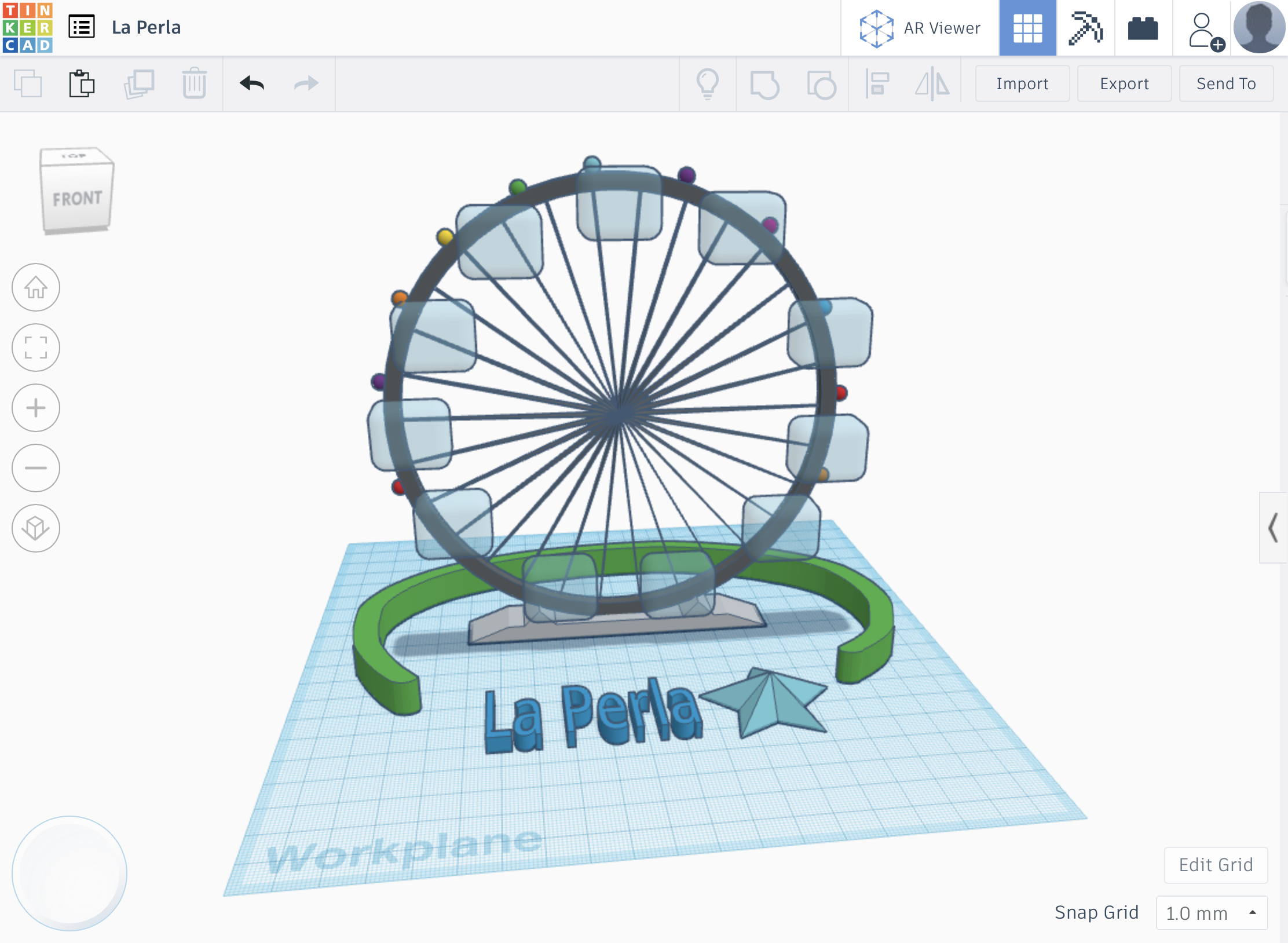Click the Zoom in plus button
Screen dimensions: 1288x943
[x=36, y=408]
